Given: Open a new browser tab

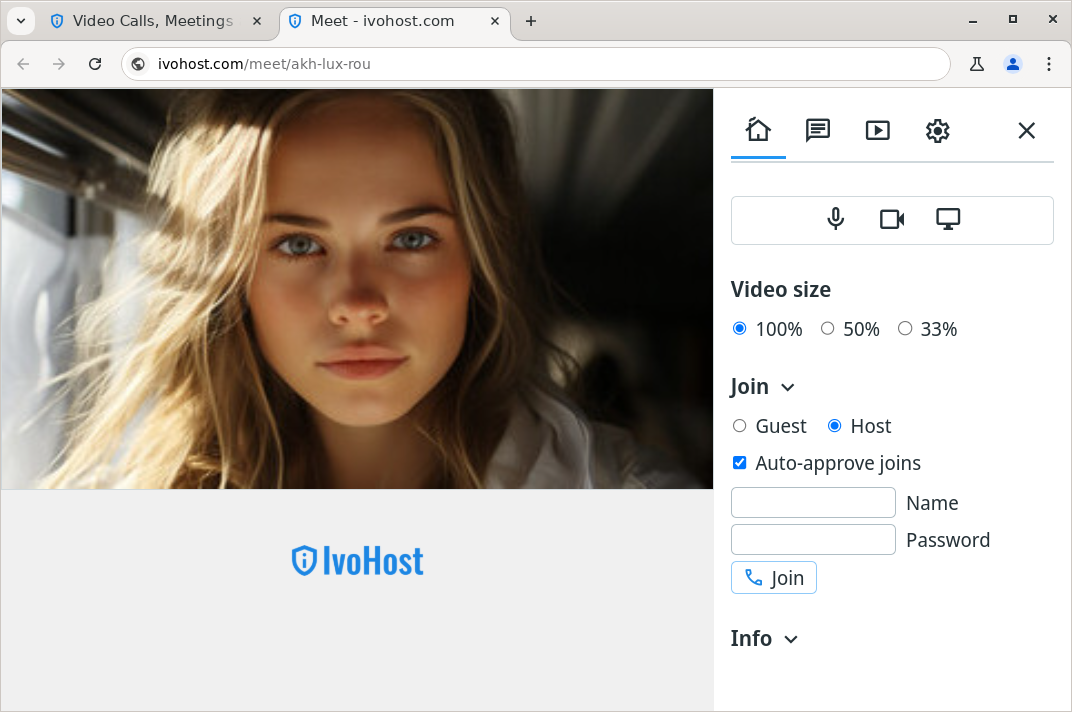Looking at the screenshot, I should (x=531, y=21).
